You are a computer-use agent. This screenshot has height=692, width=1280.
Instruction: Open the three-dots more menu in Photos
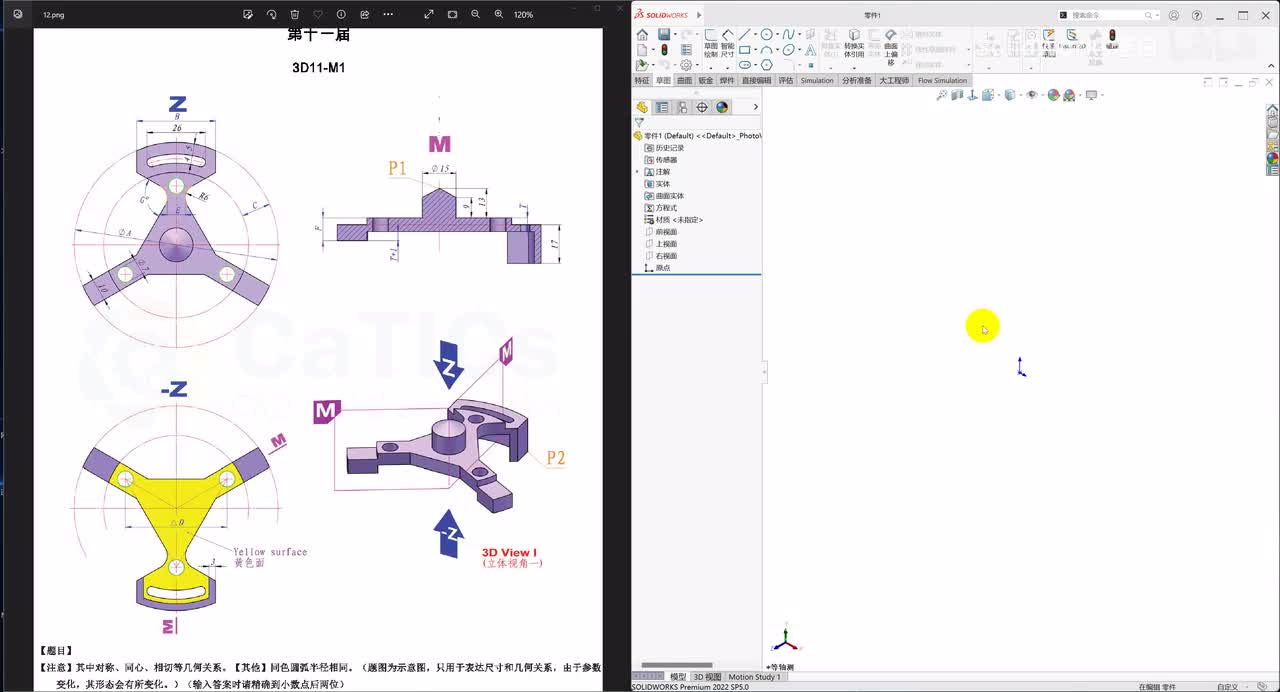(388, 15)
